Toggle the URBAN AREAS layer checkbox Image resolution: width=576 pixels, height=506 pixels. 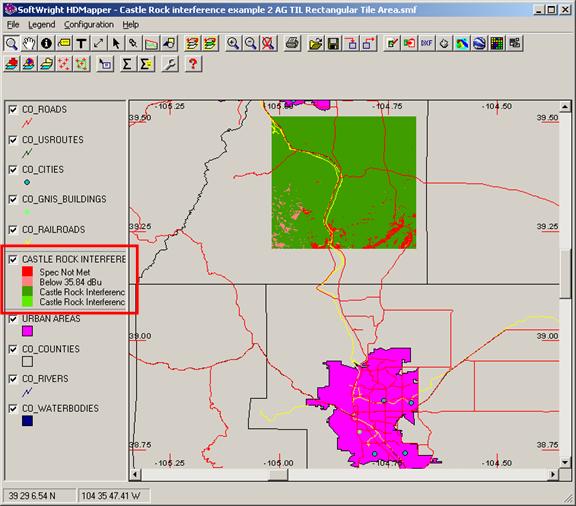(13, 319)
